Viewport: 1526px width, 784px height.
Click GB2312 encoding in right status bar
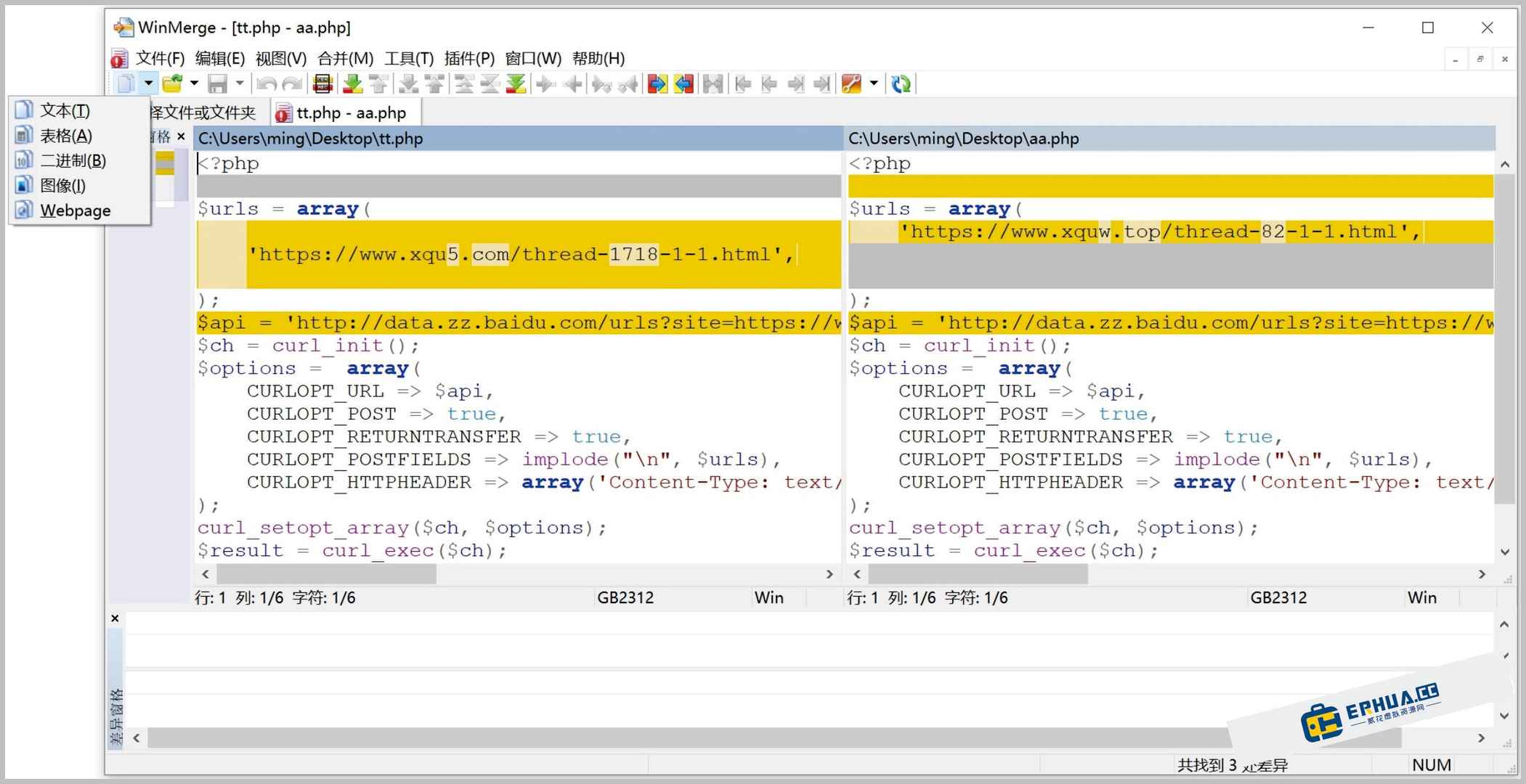pos(1278,597)
